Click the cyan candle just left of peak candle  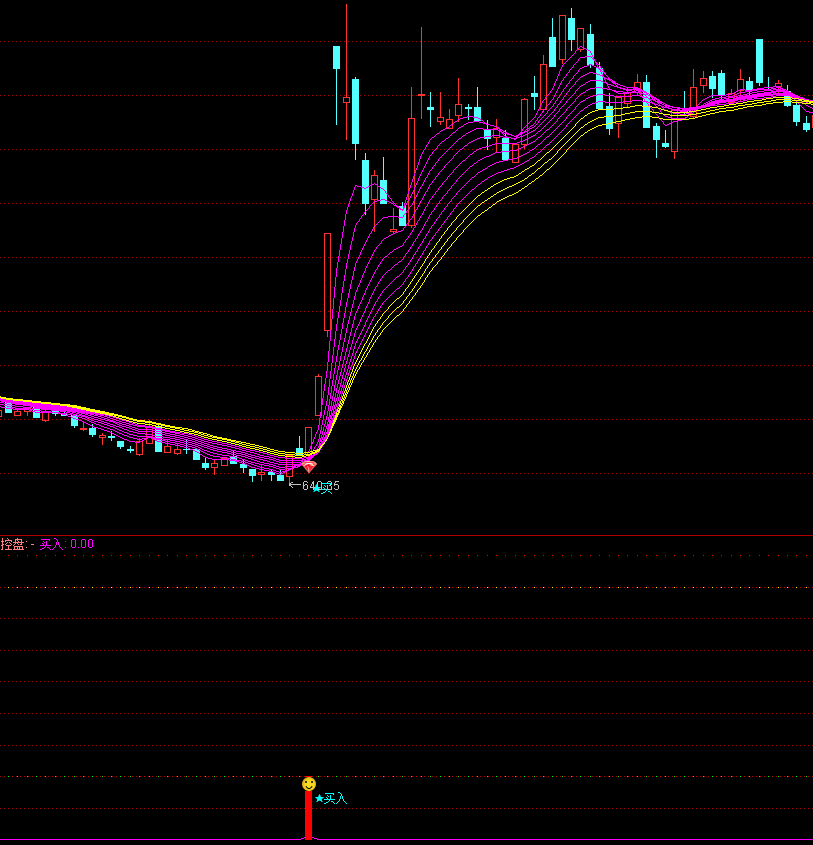point(552,52)
